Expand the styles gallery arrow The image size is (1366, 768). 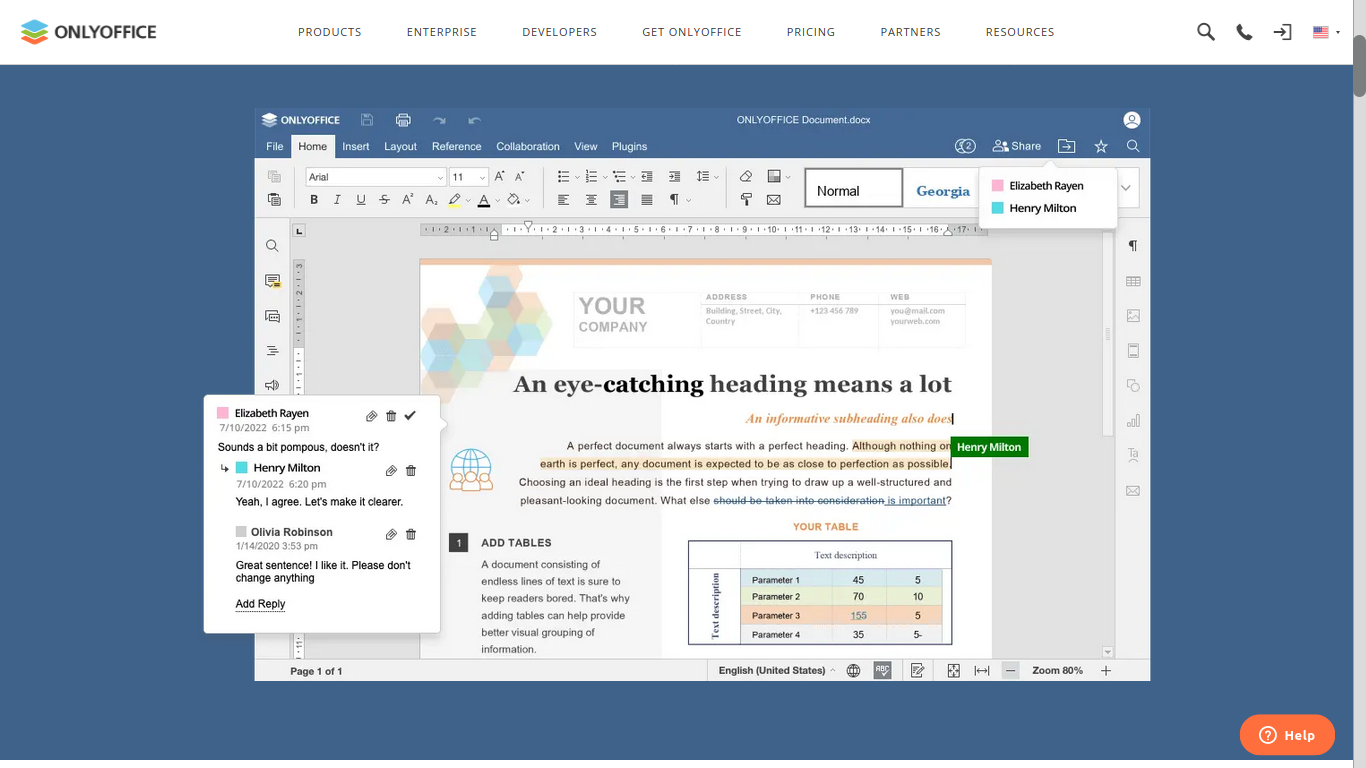point(1126,188)
